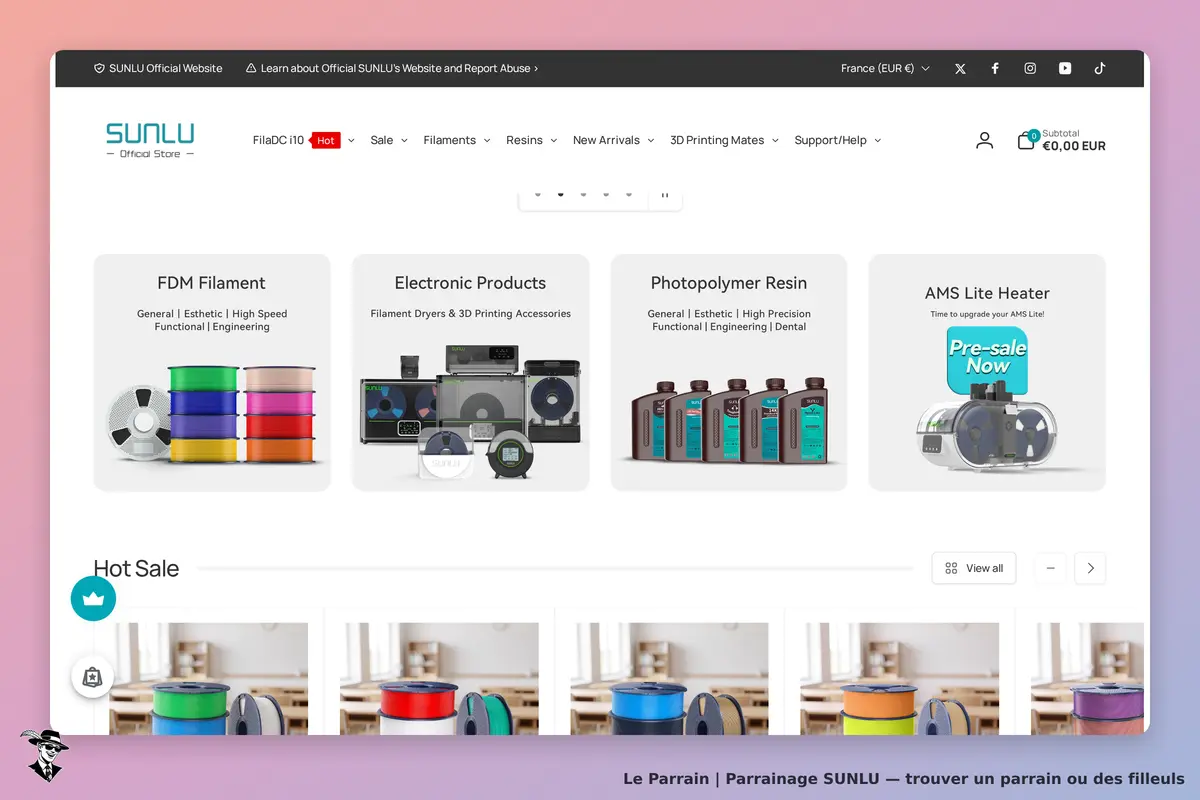The height and width of the screenshot is (800, 1200).
Task: Expand the Support/Help menu
Action: [838, 141]
